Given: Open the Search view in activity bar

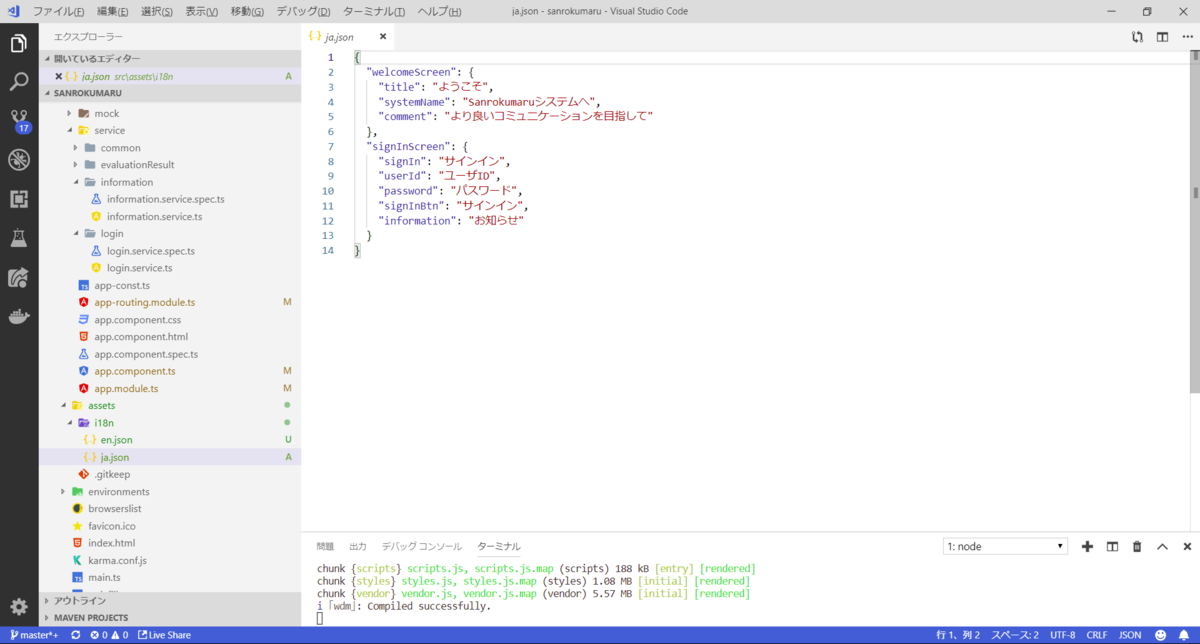Looking at the screenshot, I should click(x=19, y=82).
